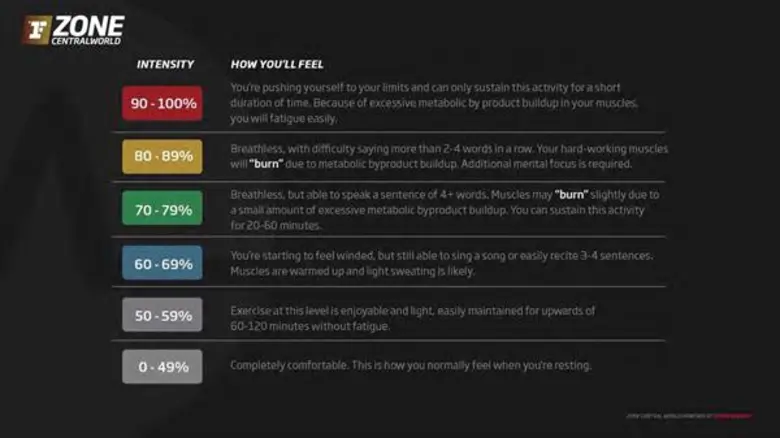
Task: Click the CENTRALWORLD subtitle under the logo
Action: click(x=90, y=42)
